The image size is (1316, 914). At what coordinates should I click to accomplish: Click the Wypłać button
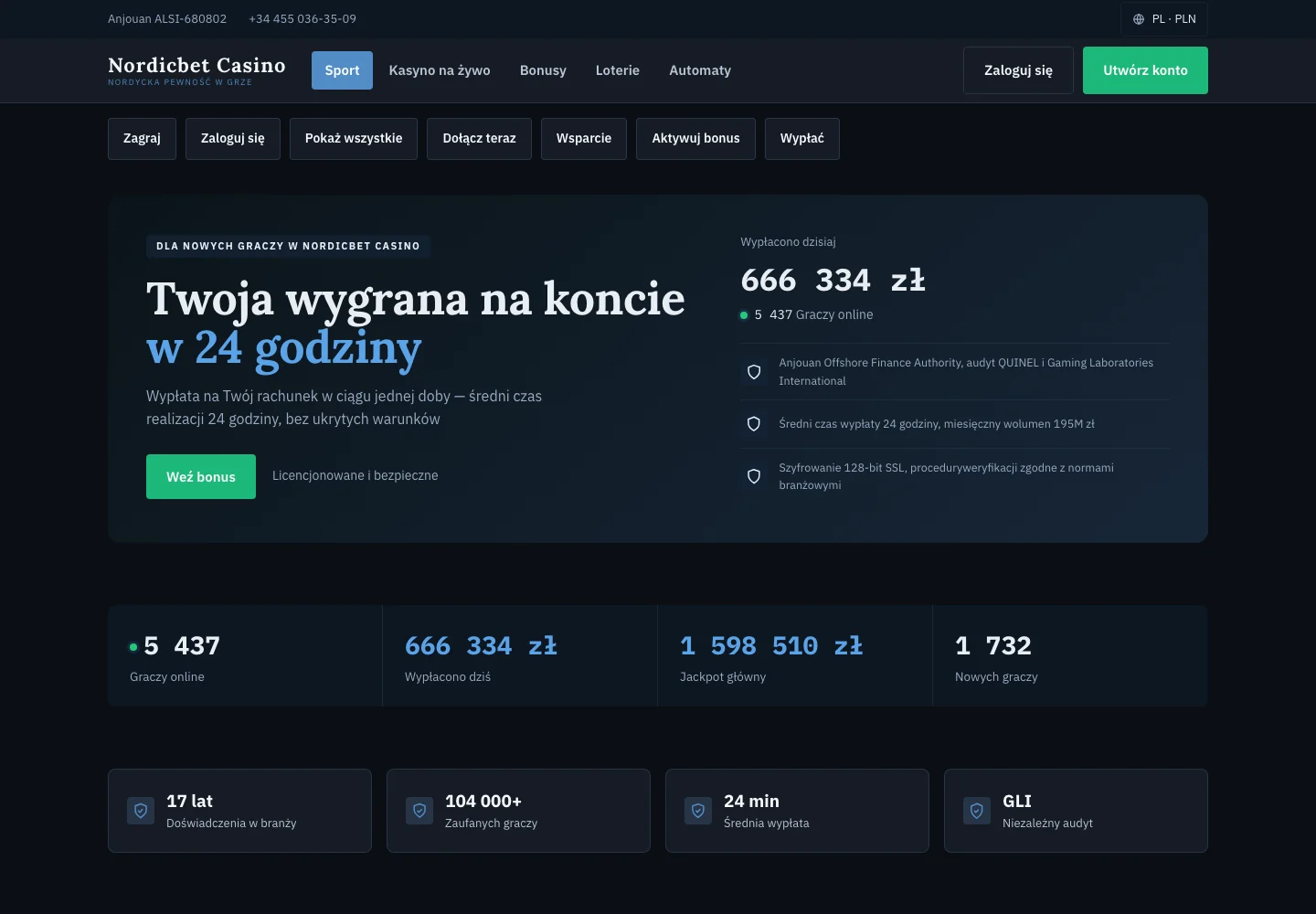[x=802, y=139]
